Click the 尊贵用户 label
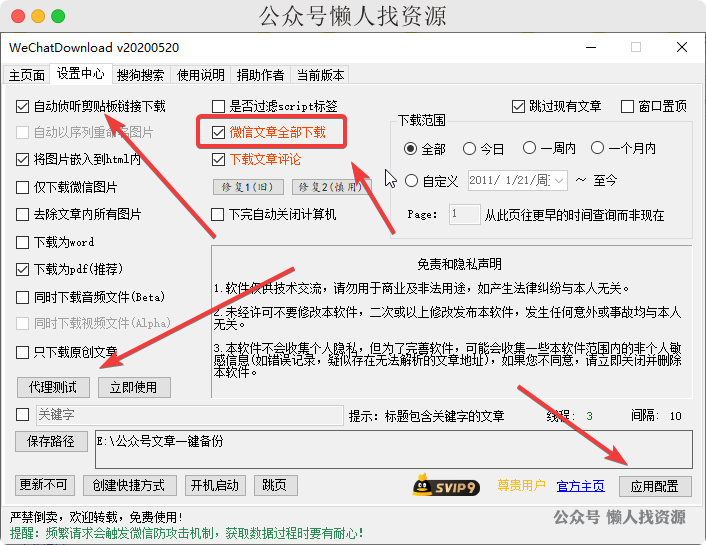Screen dimensions: 706x545 (x=521, y=486)
